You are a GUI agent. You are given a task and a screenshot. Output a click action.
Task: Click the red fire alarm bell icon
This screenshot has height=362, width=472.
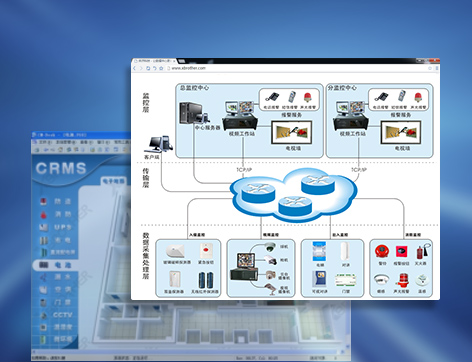[x=381, y=251]
